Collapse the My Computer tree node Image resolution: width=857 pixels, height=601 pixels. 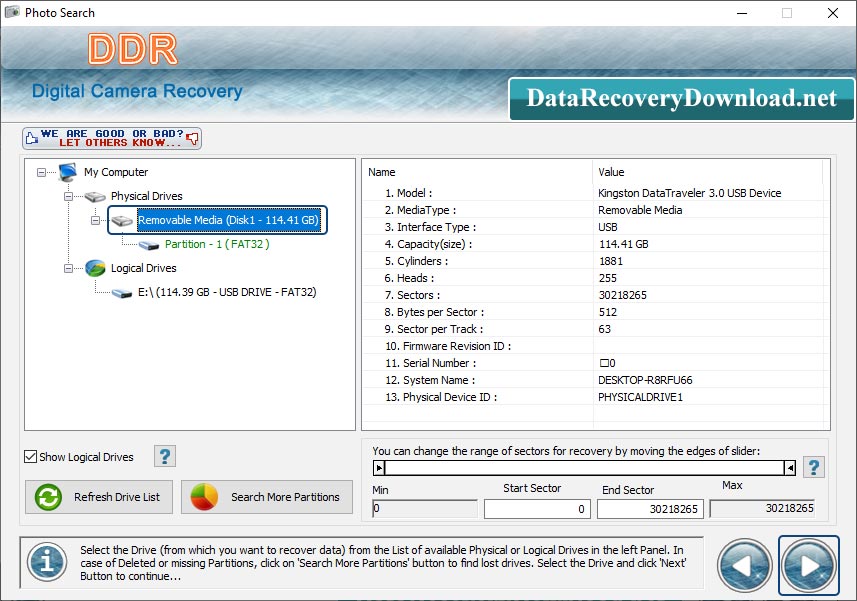(x=42, y=173)
